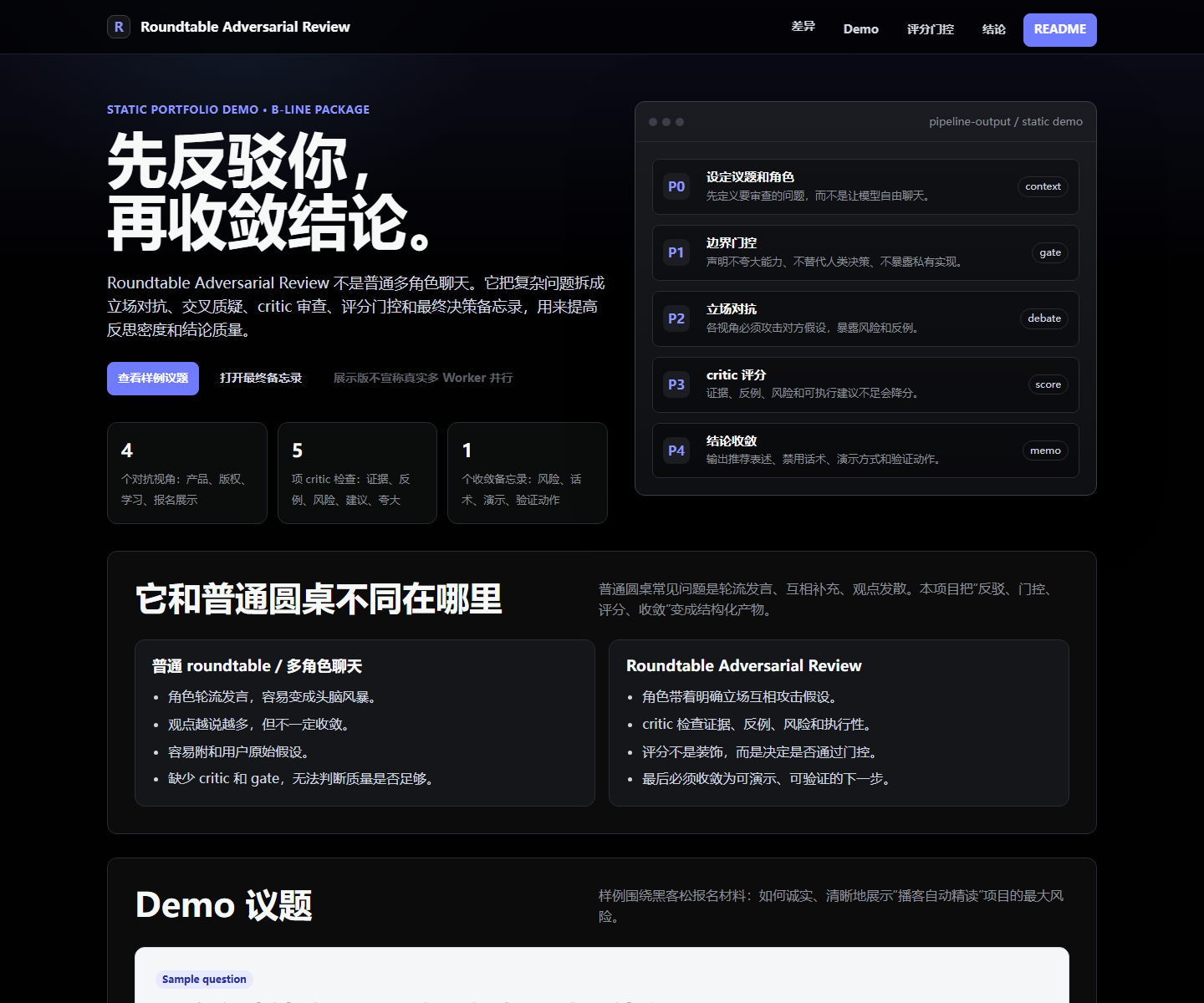Screen dimensions: 1204x1003
Task: Open the Demo navigation item
Action: (860, 29)
